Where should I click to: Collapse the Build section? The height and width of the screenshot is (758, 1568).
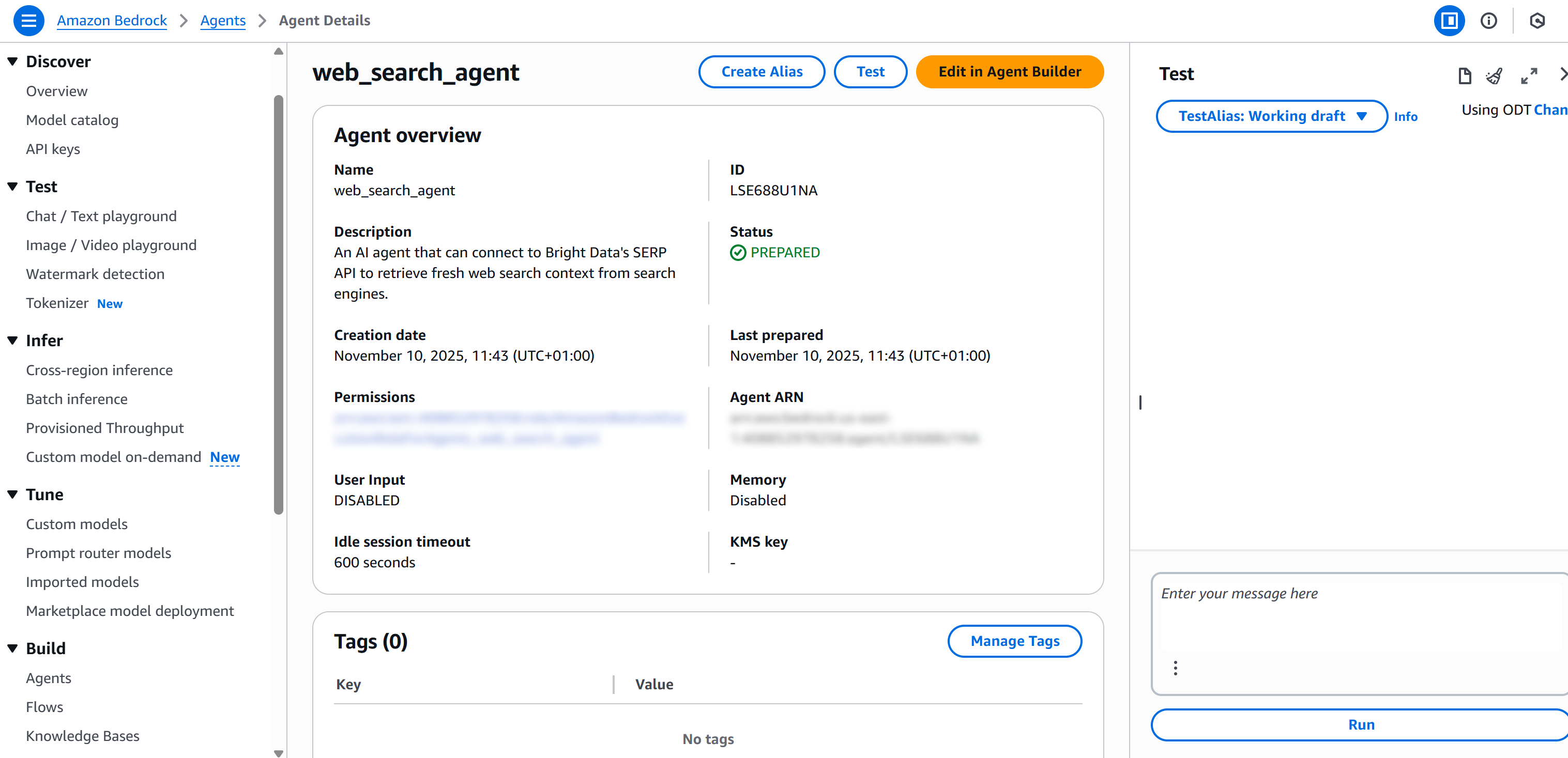click(x=13, y=648)
